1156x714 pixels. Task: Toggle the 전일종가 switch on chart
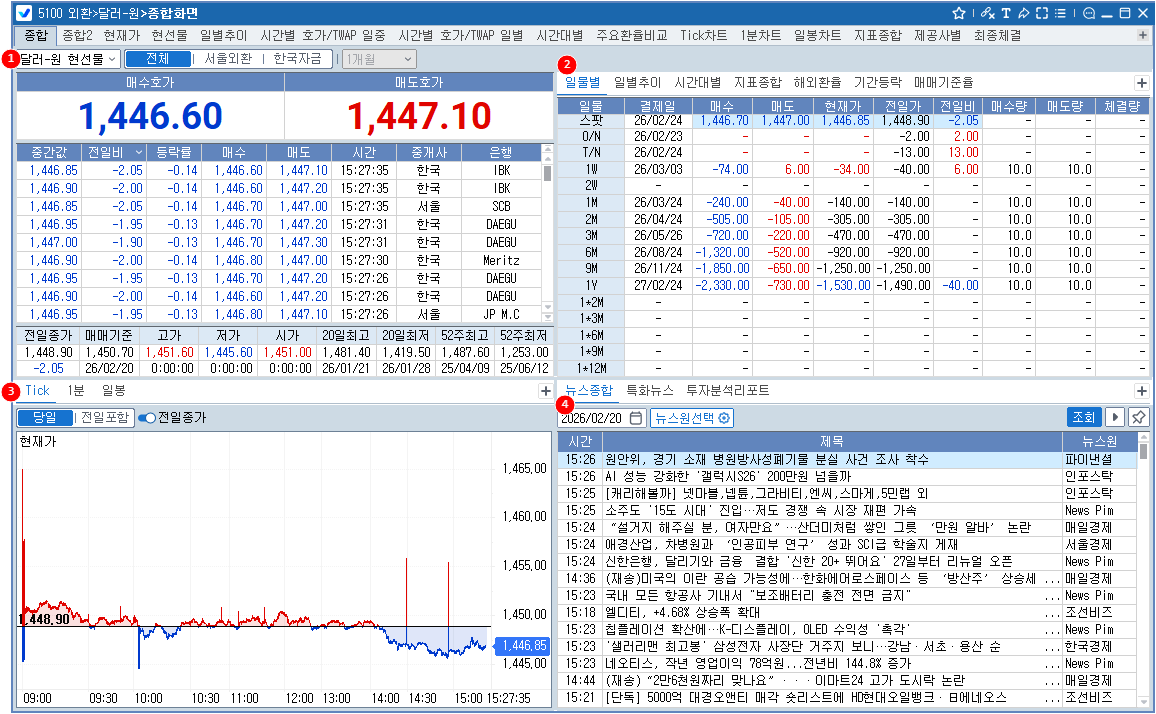click(x=147, y=417)
